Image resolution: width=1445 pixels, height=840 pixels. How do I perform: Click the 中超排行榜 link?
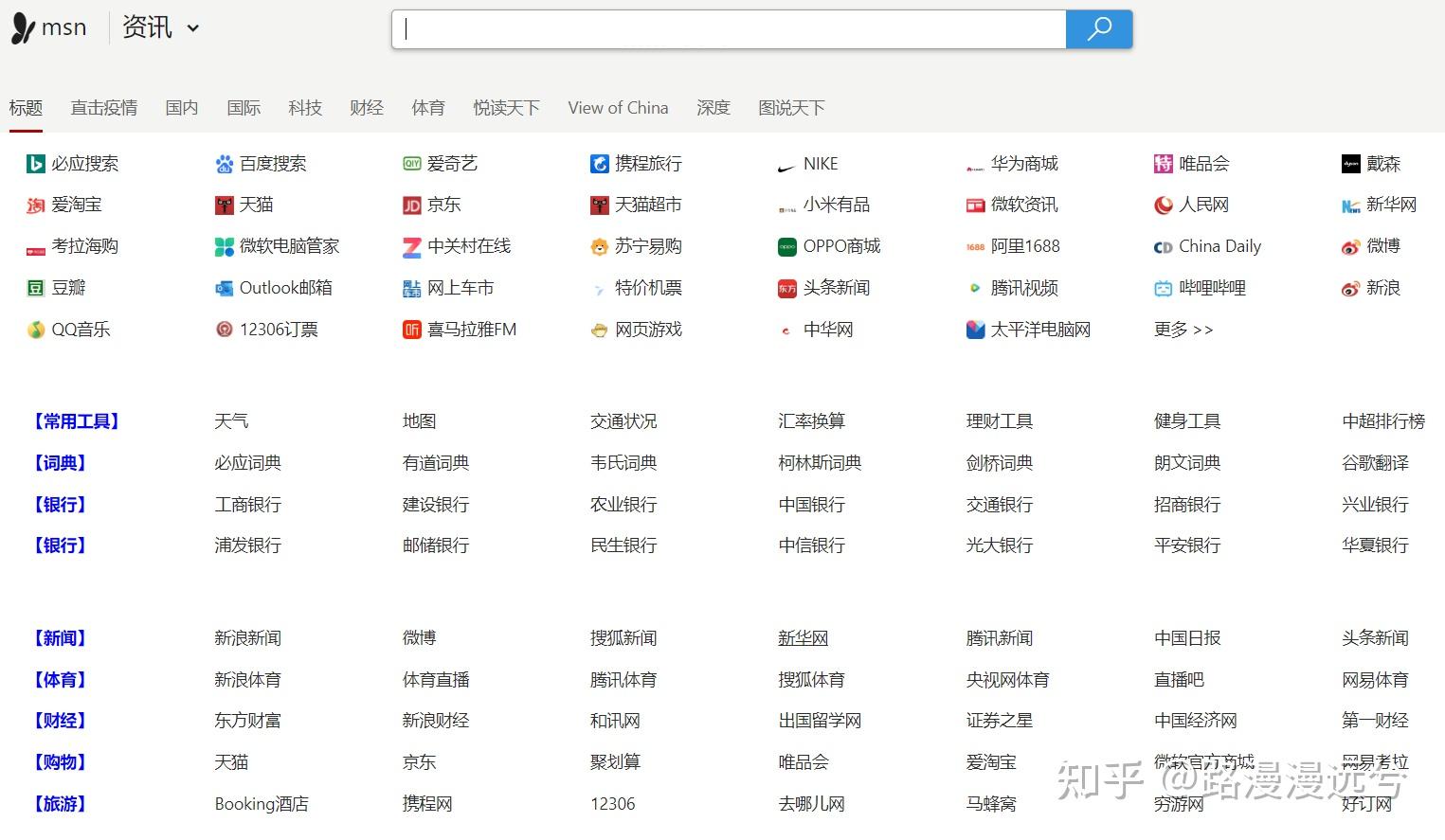tap(1383, 421)
